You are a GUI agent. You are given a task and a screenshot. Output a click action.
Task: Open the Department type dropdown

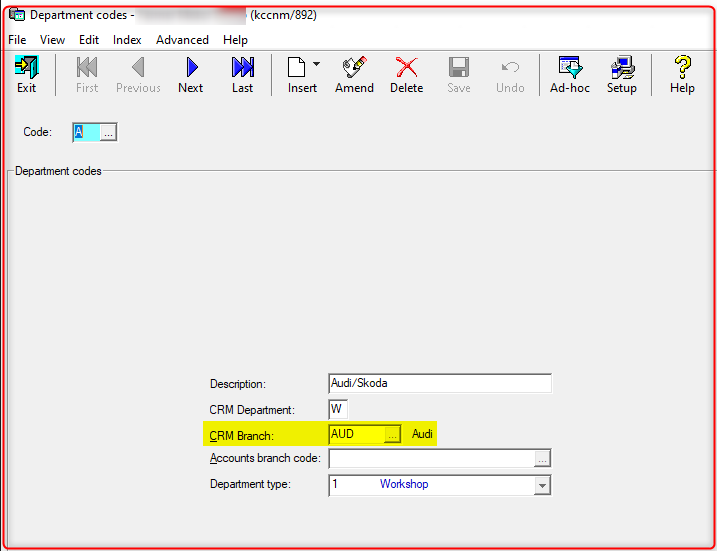pyautogui.click(x=542, y=485)
